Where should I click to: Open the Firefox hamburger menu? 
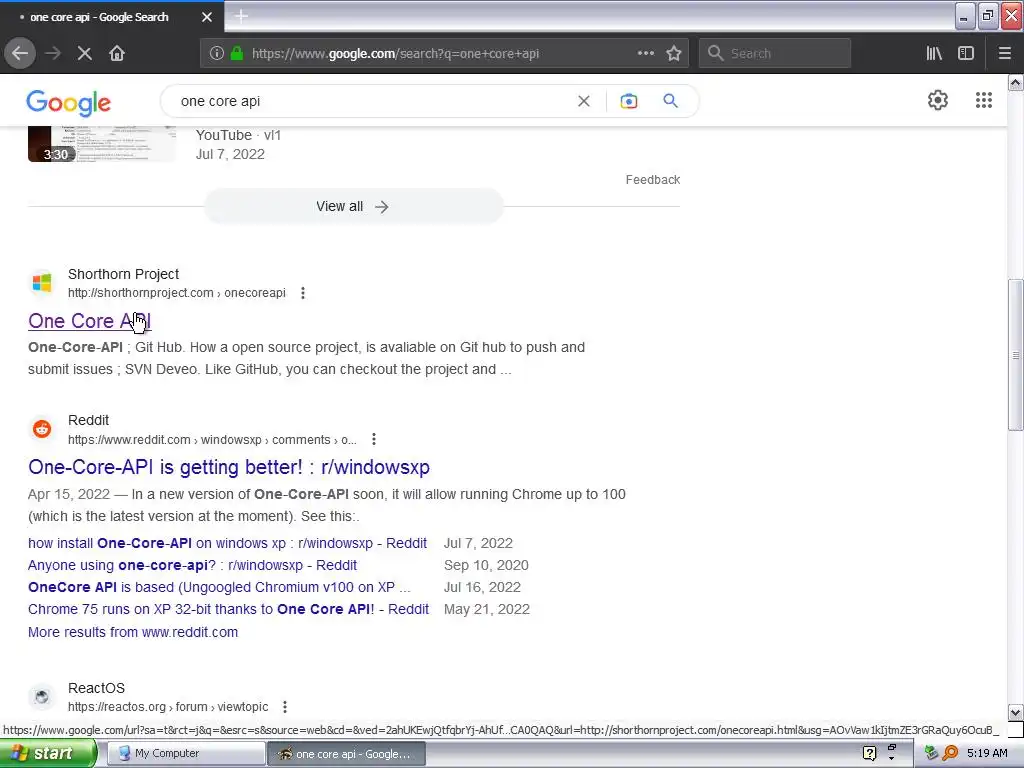click(1005, 54)
